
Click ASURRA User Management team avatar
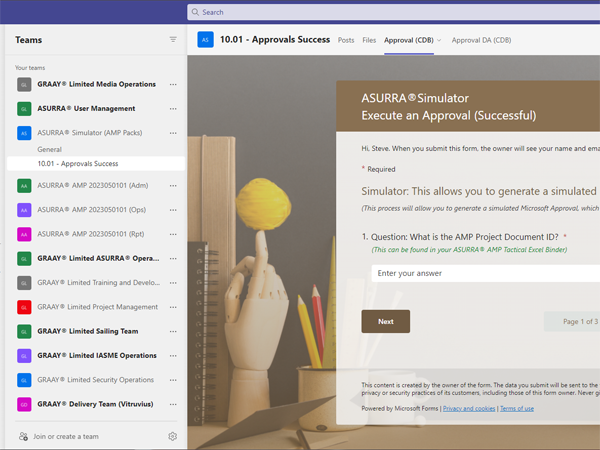tap(24, 109)
